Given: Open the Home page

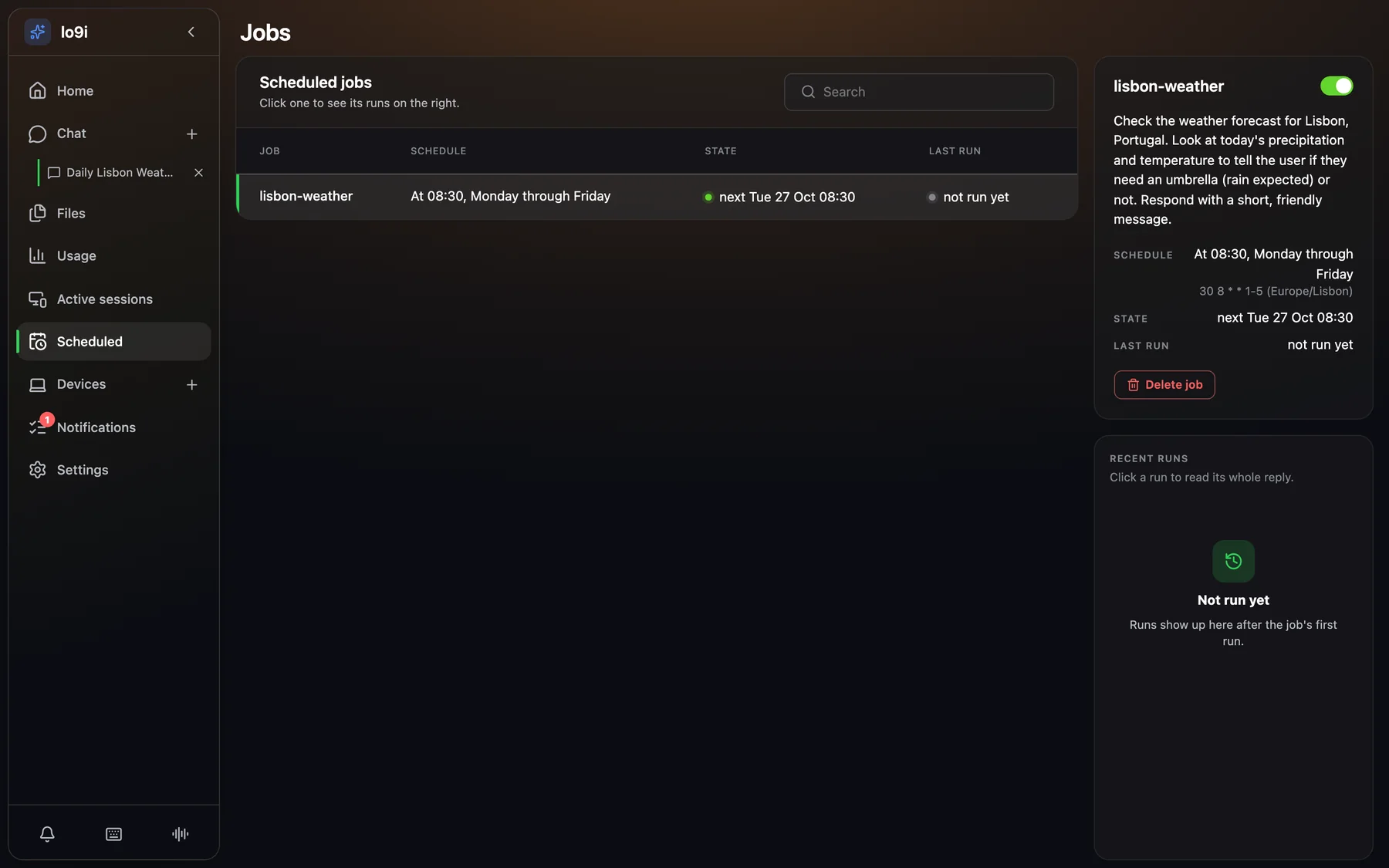Looking at the screenshot, I should click(113, 91).
